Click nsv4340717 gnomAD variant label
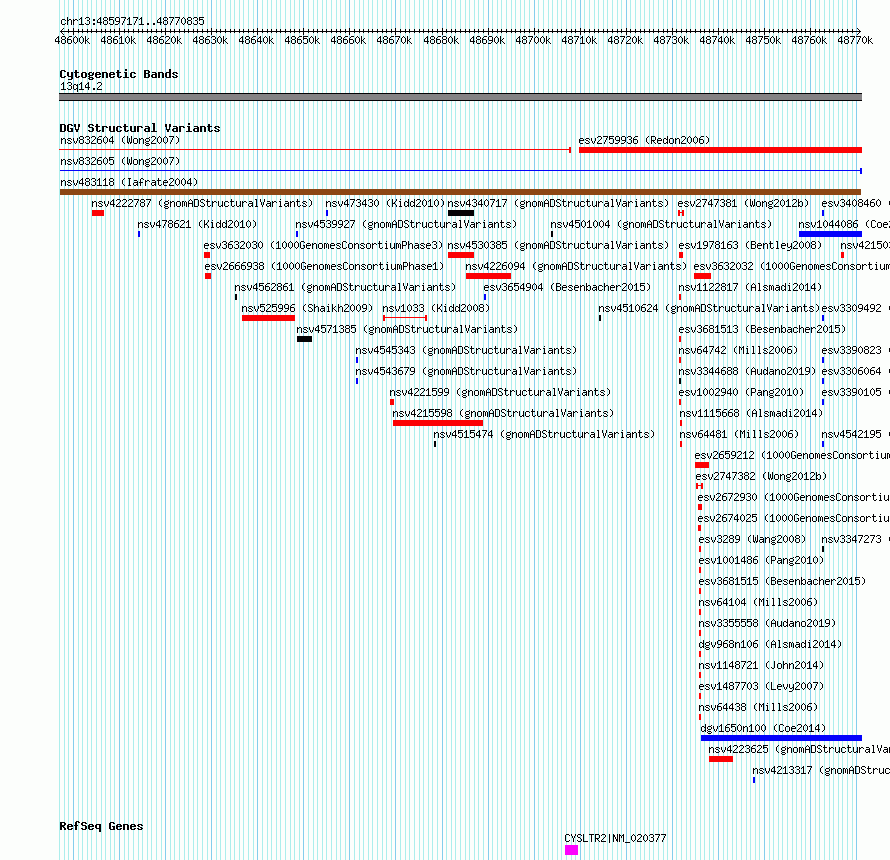The height and width of the screenshot is (860, 890). pos(558,203)
